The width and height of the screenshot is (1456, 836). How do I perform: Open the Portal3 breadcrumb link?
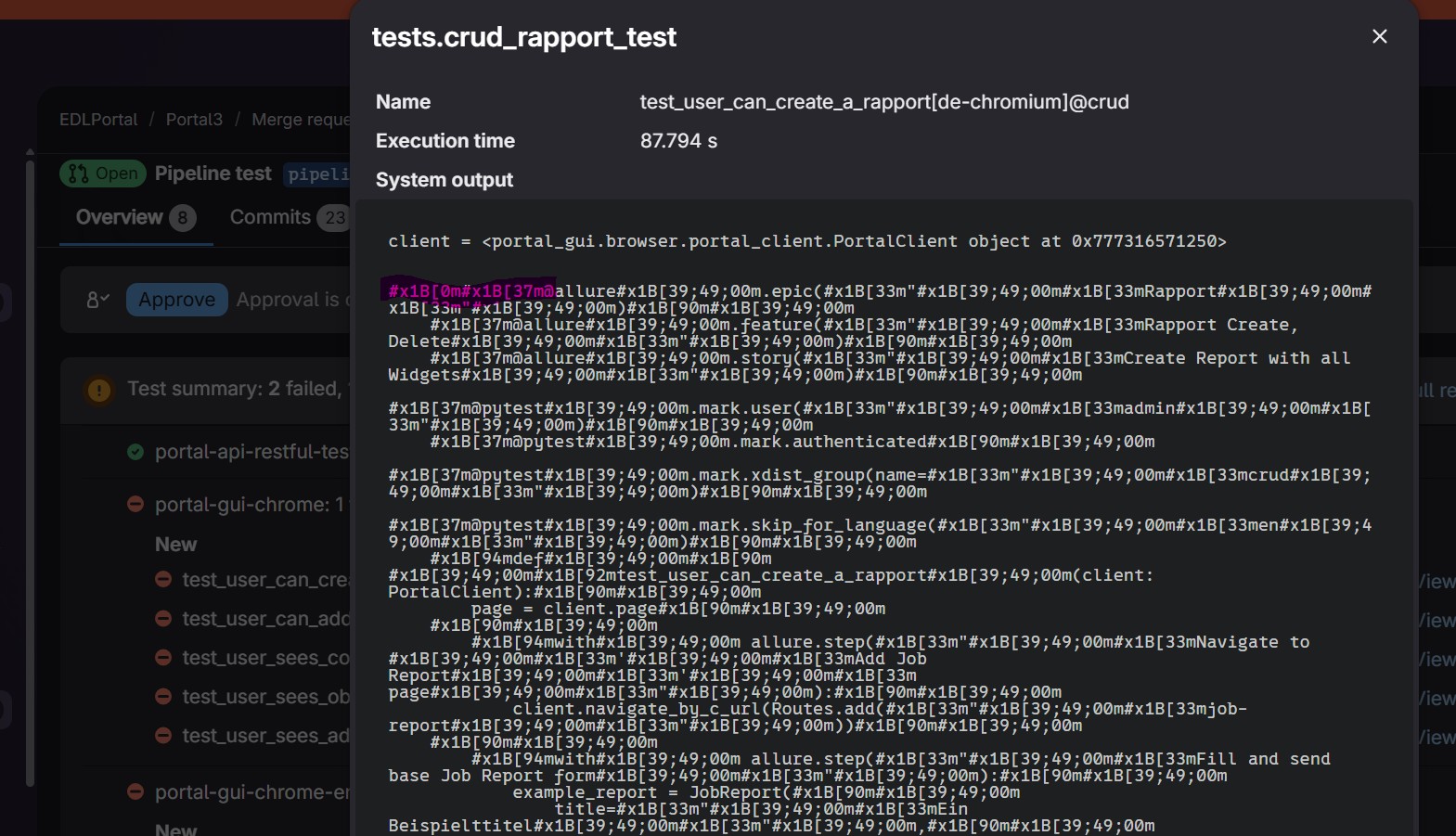[x=194, y=120]
